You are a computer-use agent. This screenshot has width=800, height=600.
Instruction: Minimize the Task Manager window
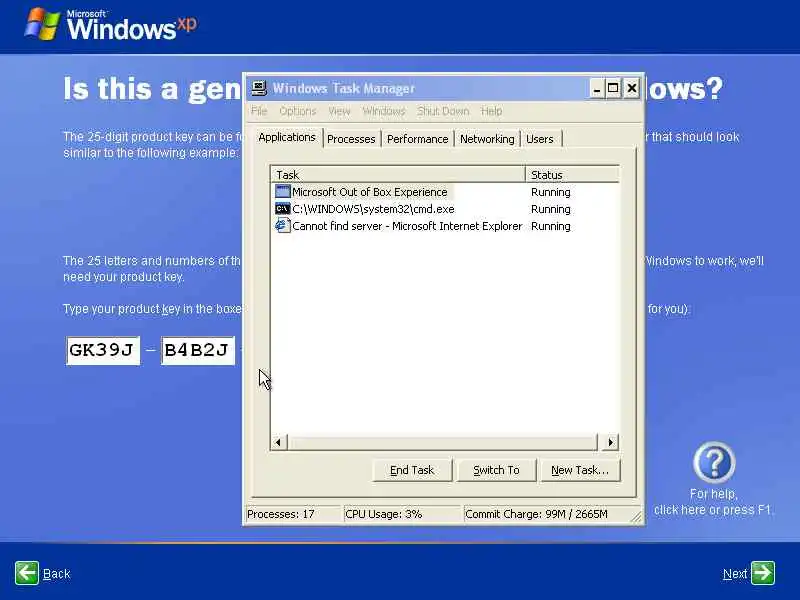(x=596, y=89)
